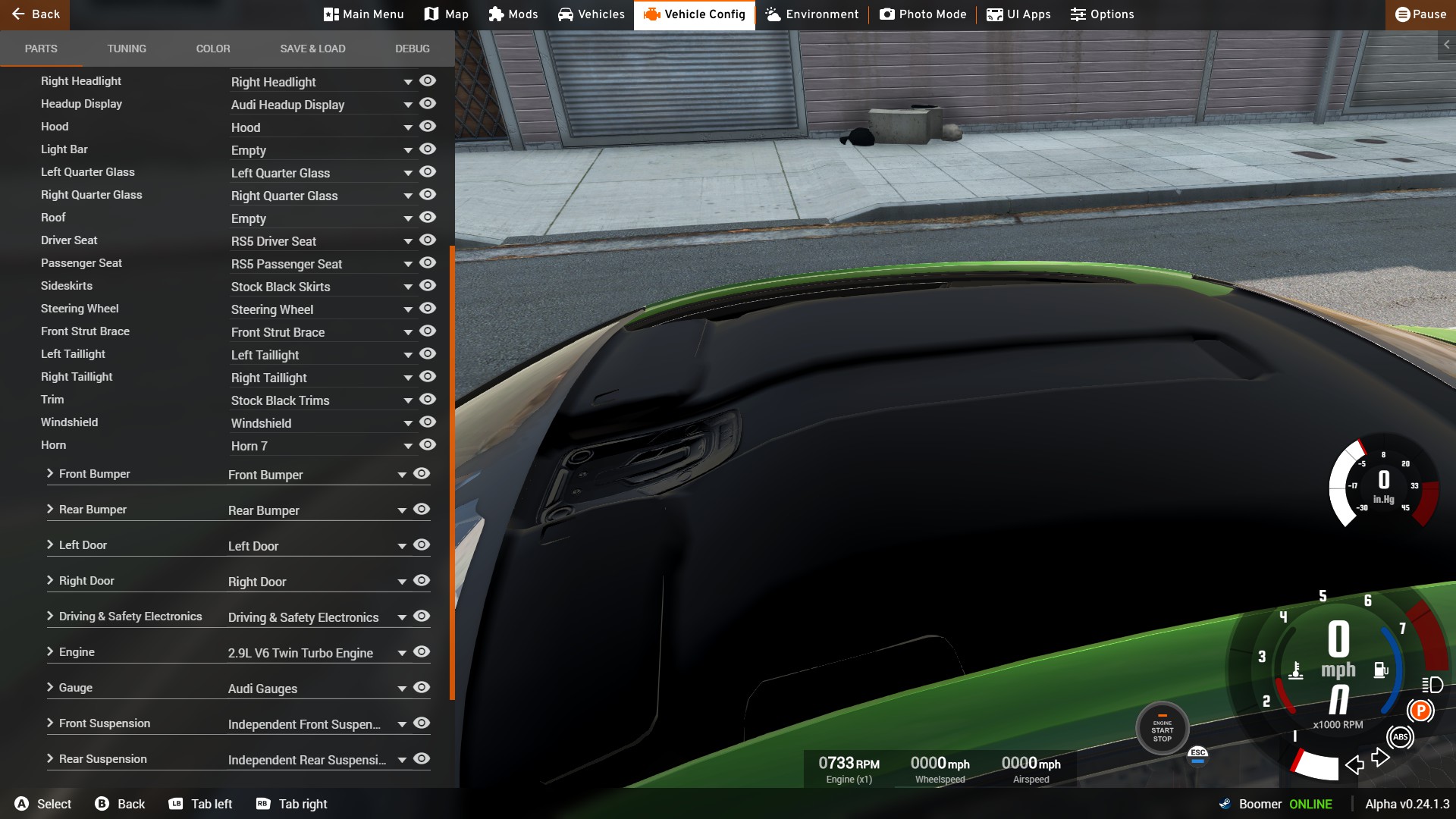Hide the Hood part with eye icon
Image resolution: width=1456 pixels, height=819 pixels.
428,127
